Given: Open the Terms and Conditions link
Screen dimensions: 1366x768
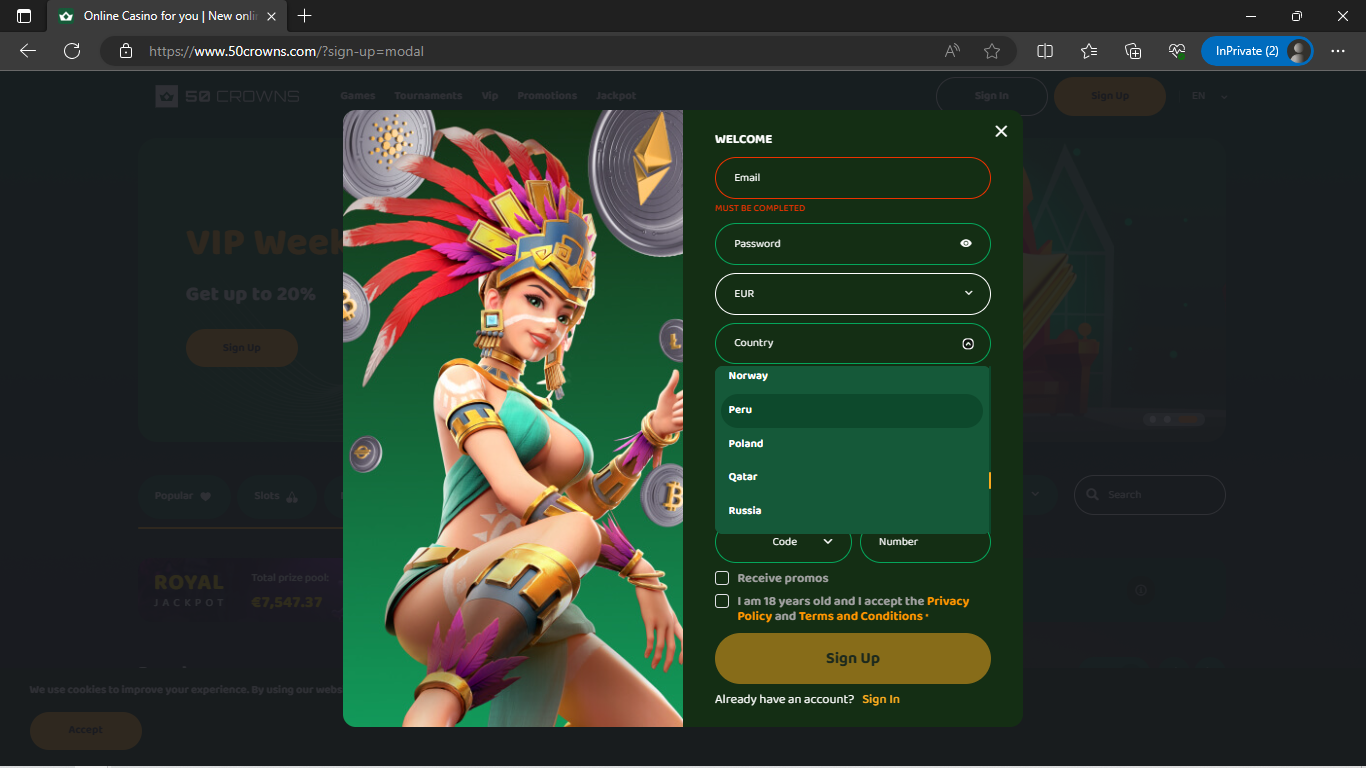Looking at the screenshot, I should pyautogui.click(x=860, y=617).
